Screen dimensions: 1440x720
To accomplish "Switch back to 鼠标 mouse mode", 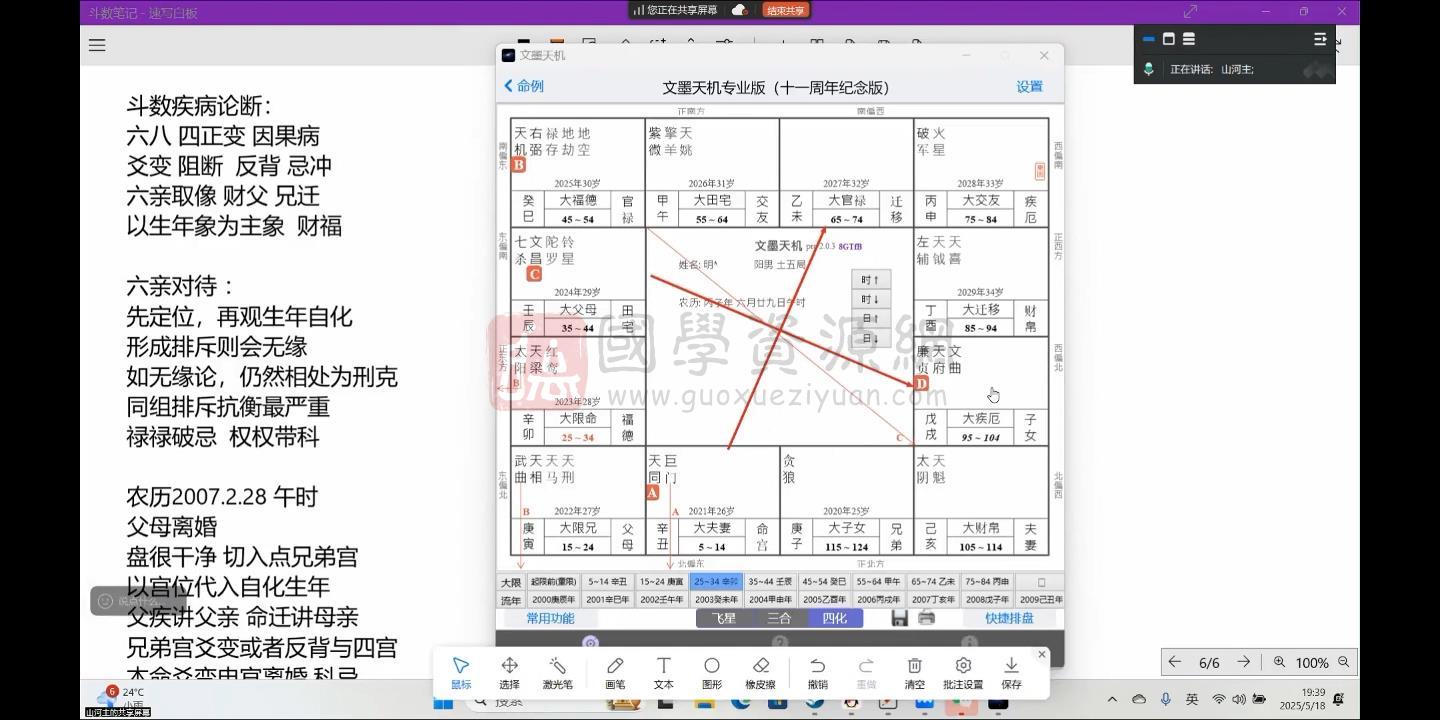I will click(x=461, y=671).
